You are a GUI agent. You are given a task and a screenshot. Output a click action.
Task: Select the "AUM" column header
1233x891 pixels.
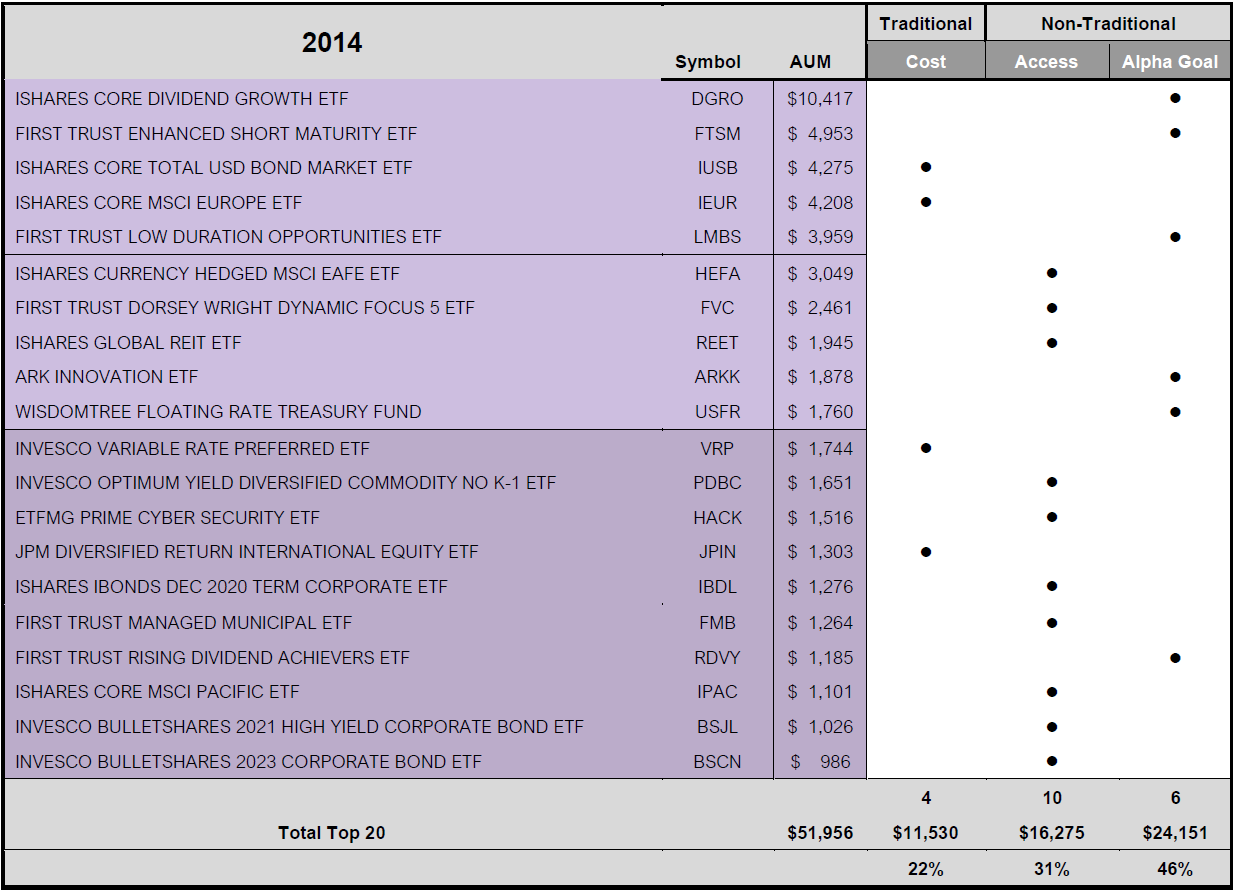pos(810,62)
